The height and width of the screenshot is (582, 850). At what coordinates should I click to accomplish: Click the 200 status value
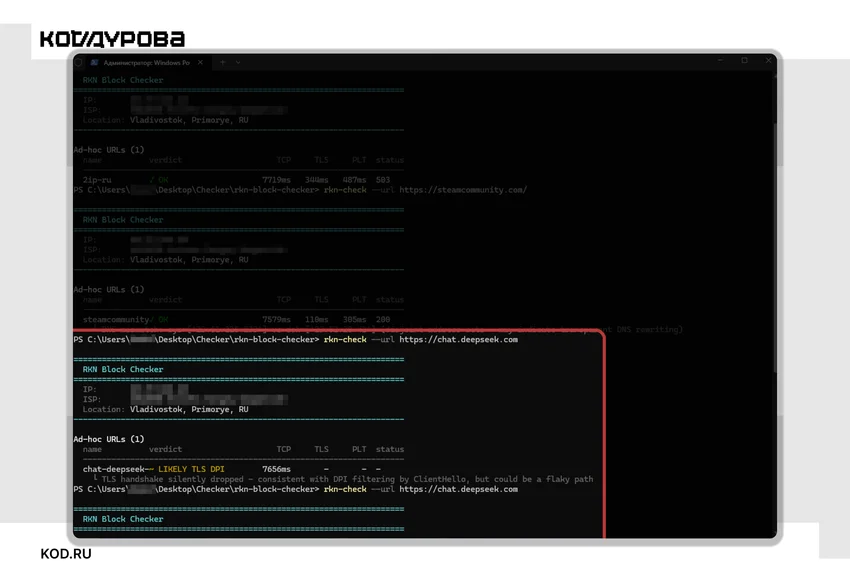pos(383,319)
